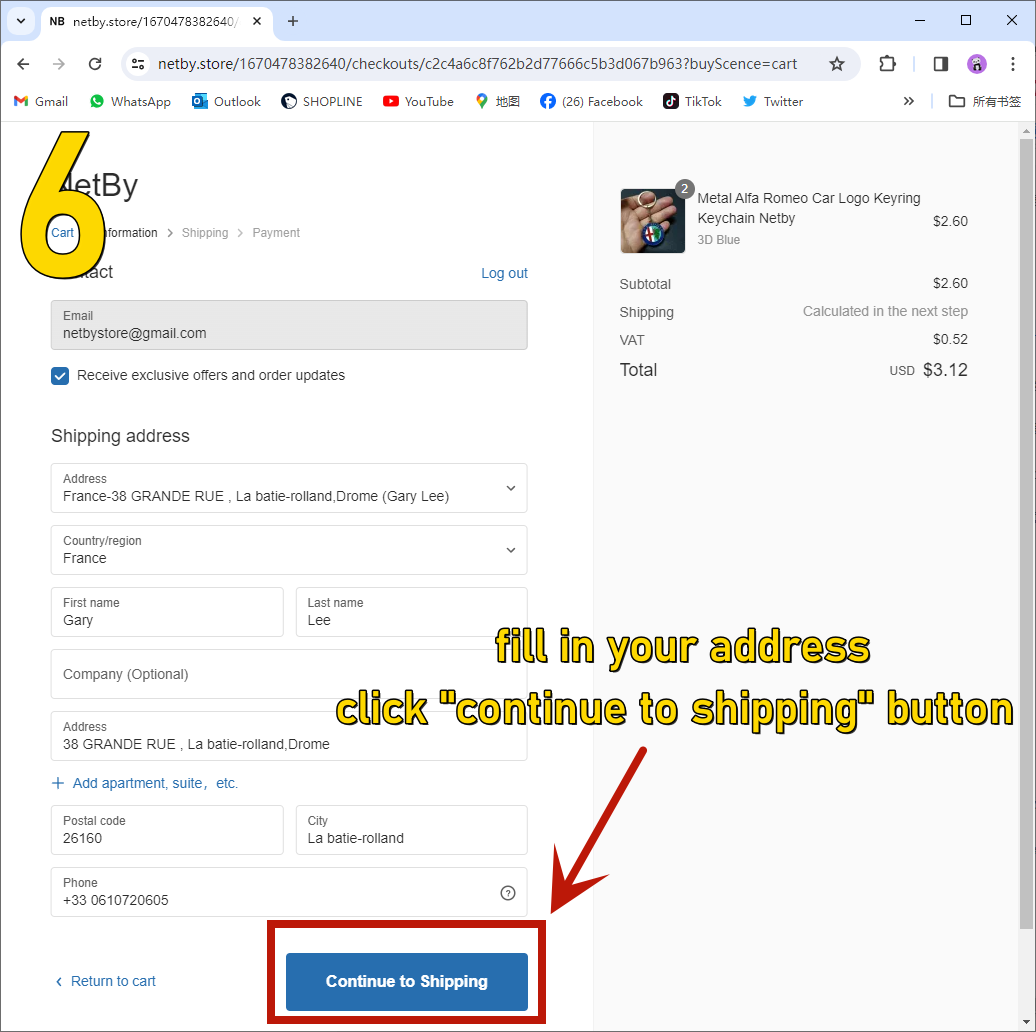Click the browser reload icon

pos(95,64)
